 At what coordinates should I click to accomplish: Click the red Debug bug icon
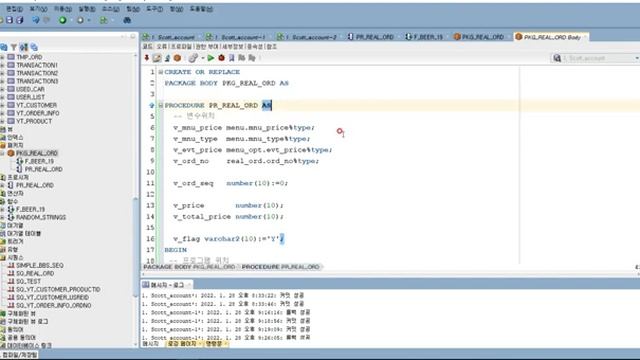click(221, 58)
